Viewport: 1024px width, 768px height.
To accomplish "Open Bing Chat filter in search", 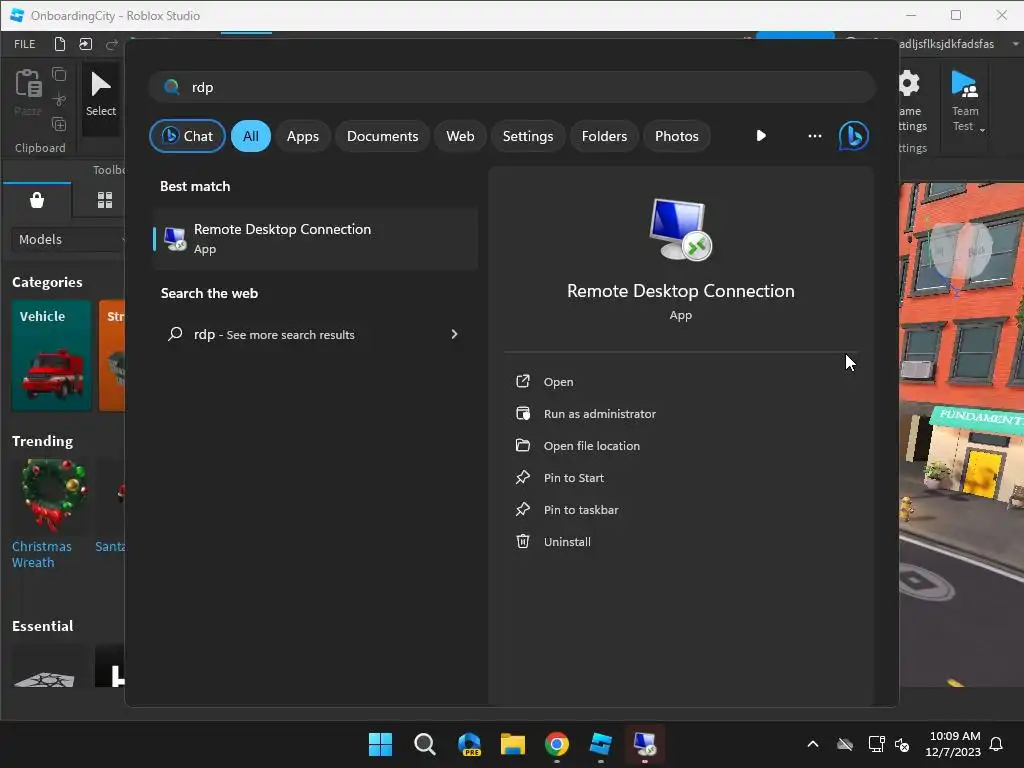I will click(187, 136).
